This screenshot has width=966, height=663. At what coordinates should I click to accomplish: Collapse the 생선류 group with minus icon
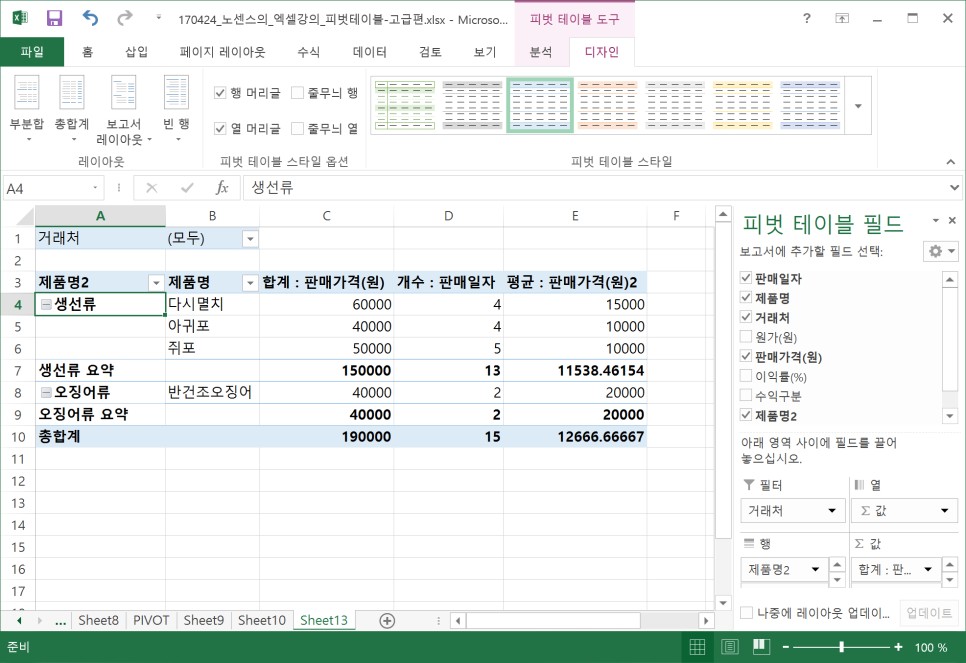[46, 304]
